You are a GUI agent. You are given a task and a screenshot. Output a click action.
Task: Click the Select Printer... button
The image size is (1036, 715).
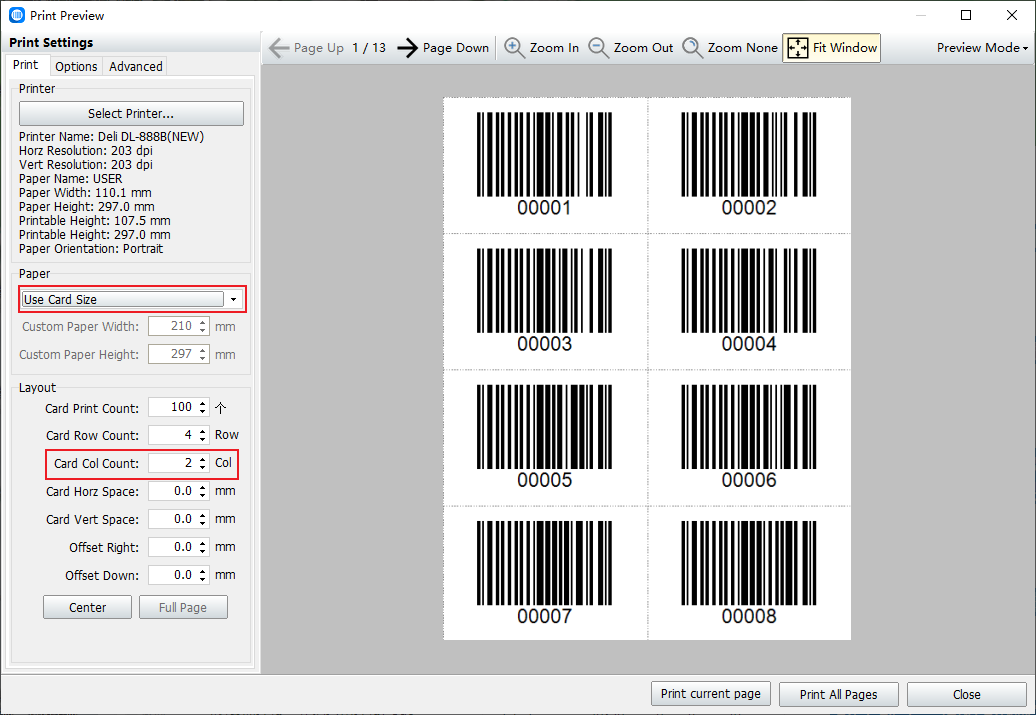tap(131, 114)
